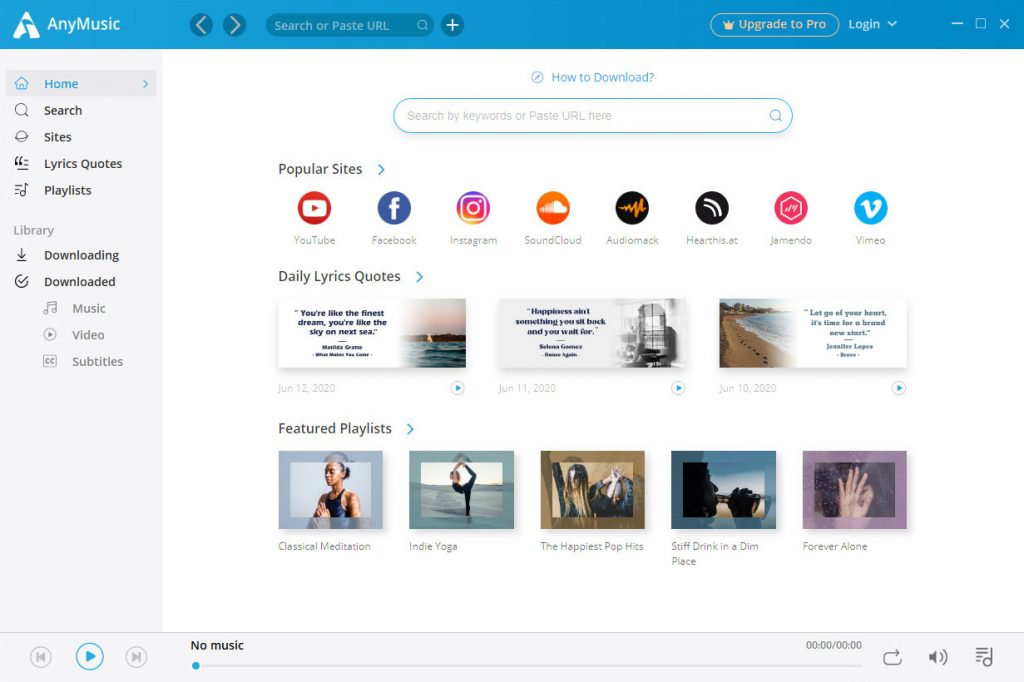Open the Classical Meditation playlist thumbnail
The image size is (1024, 682).
point(330,490)
